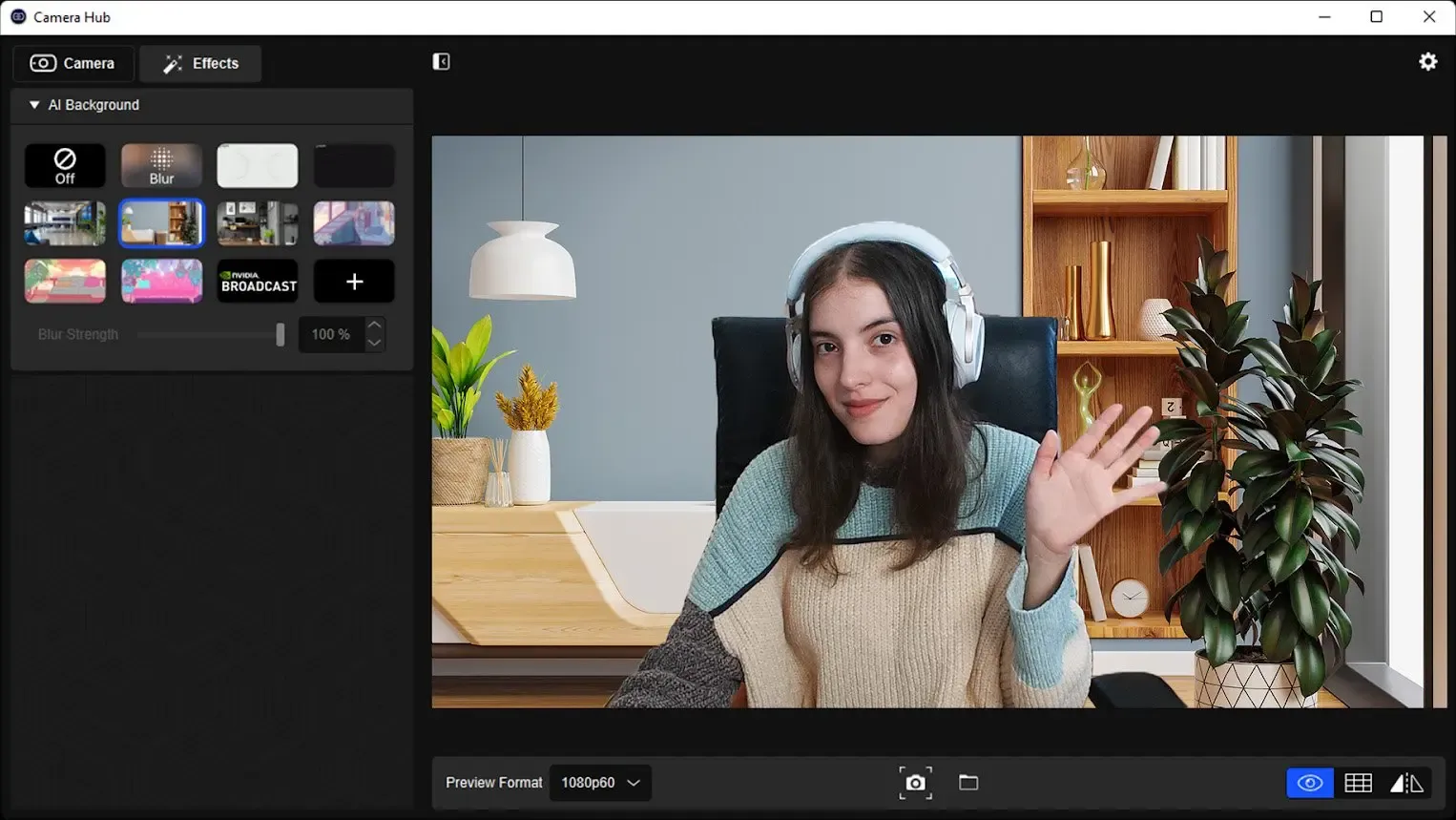Switch to the Effects tab

[200, 64]
